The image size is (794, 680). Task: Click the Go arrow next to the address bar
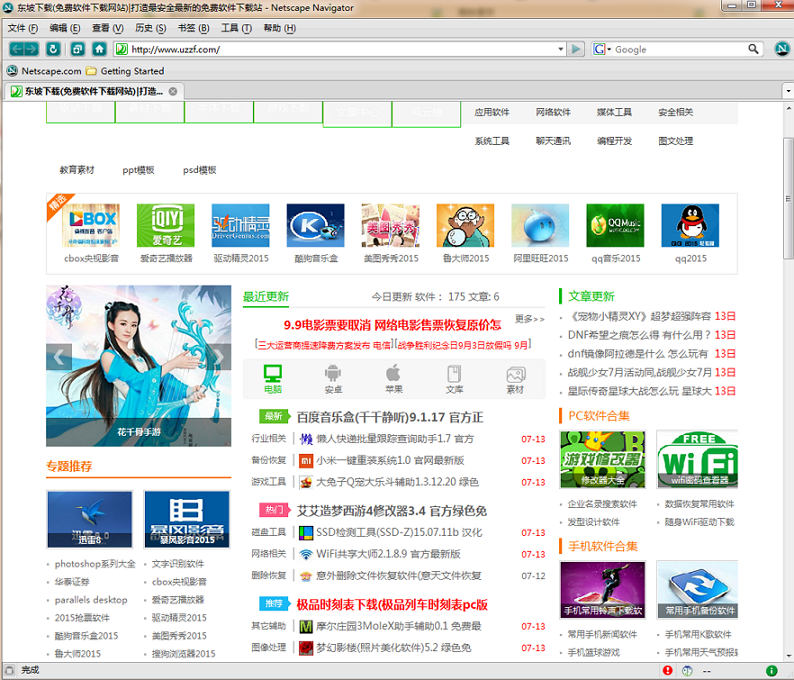pos(576,49)
